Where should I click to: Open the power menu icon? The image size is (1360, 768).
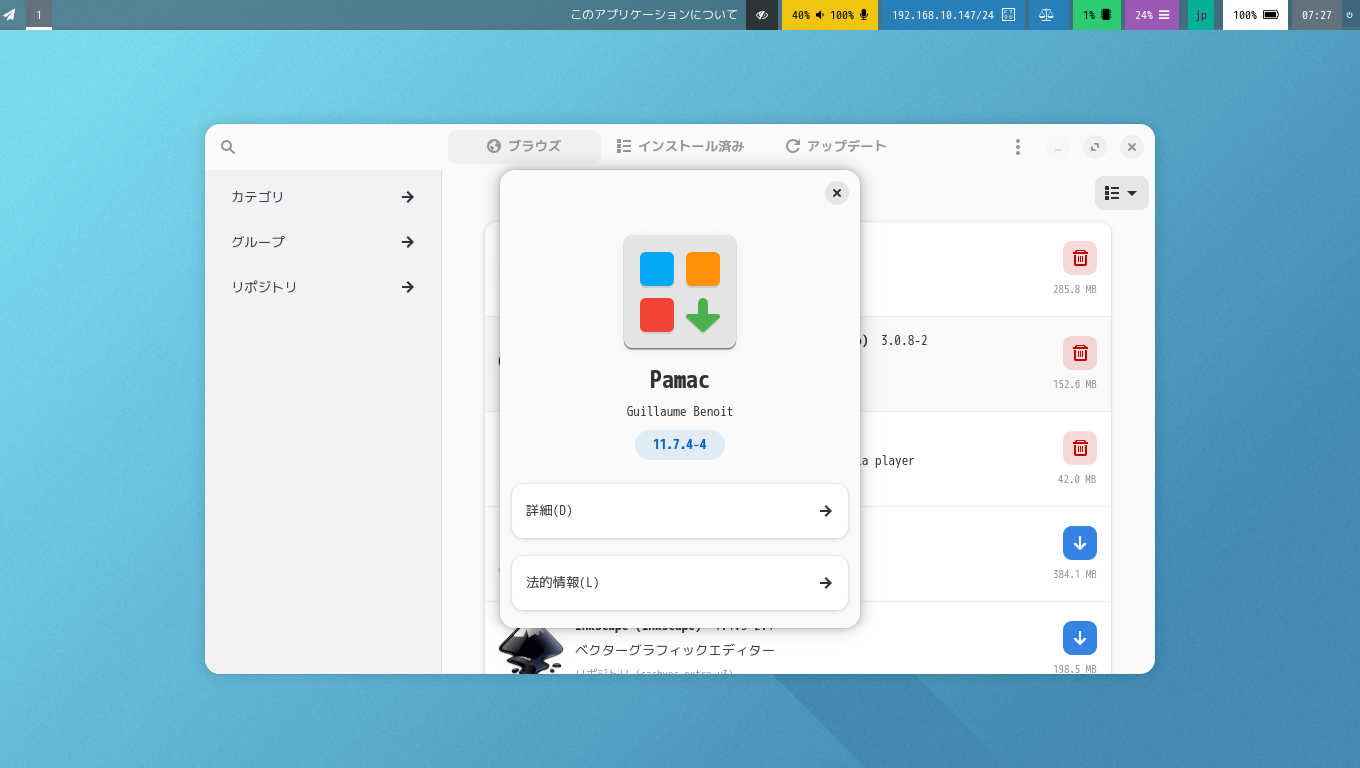(1350, 15)
